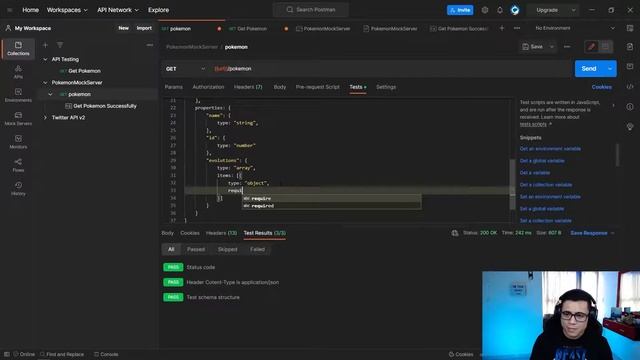
Task: Open the Save button dropdown arrow
Action: (x=552, y=47)
